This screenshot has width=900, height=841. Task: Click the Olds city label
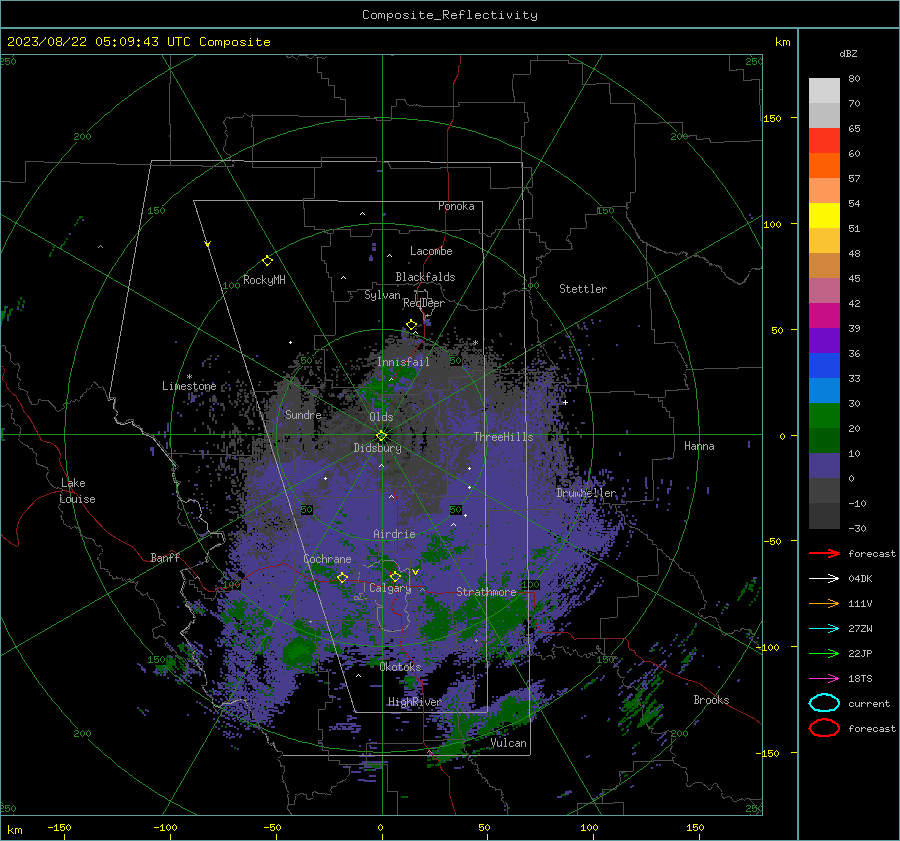(381, 417)
